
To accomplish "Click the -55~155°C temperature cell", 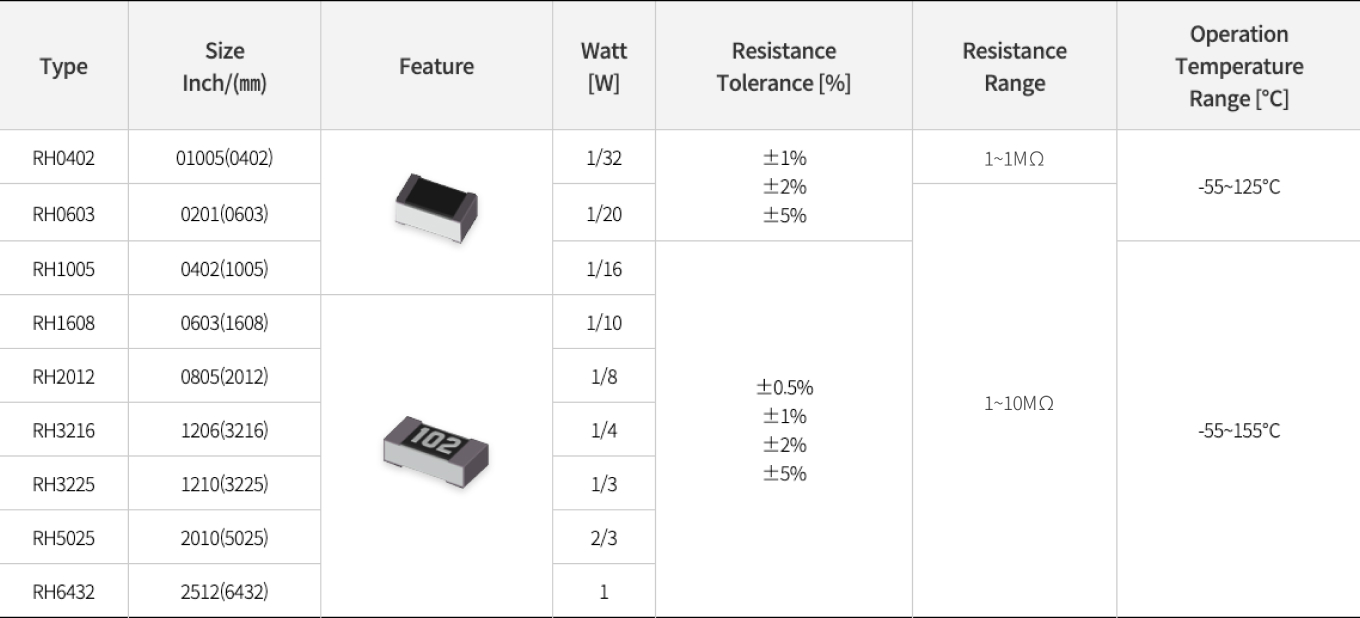I will click(1239, 430).
